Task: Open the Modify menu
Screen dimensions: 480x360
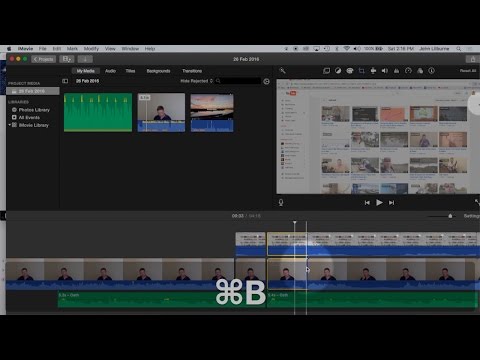Action: pos(91,49)
